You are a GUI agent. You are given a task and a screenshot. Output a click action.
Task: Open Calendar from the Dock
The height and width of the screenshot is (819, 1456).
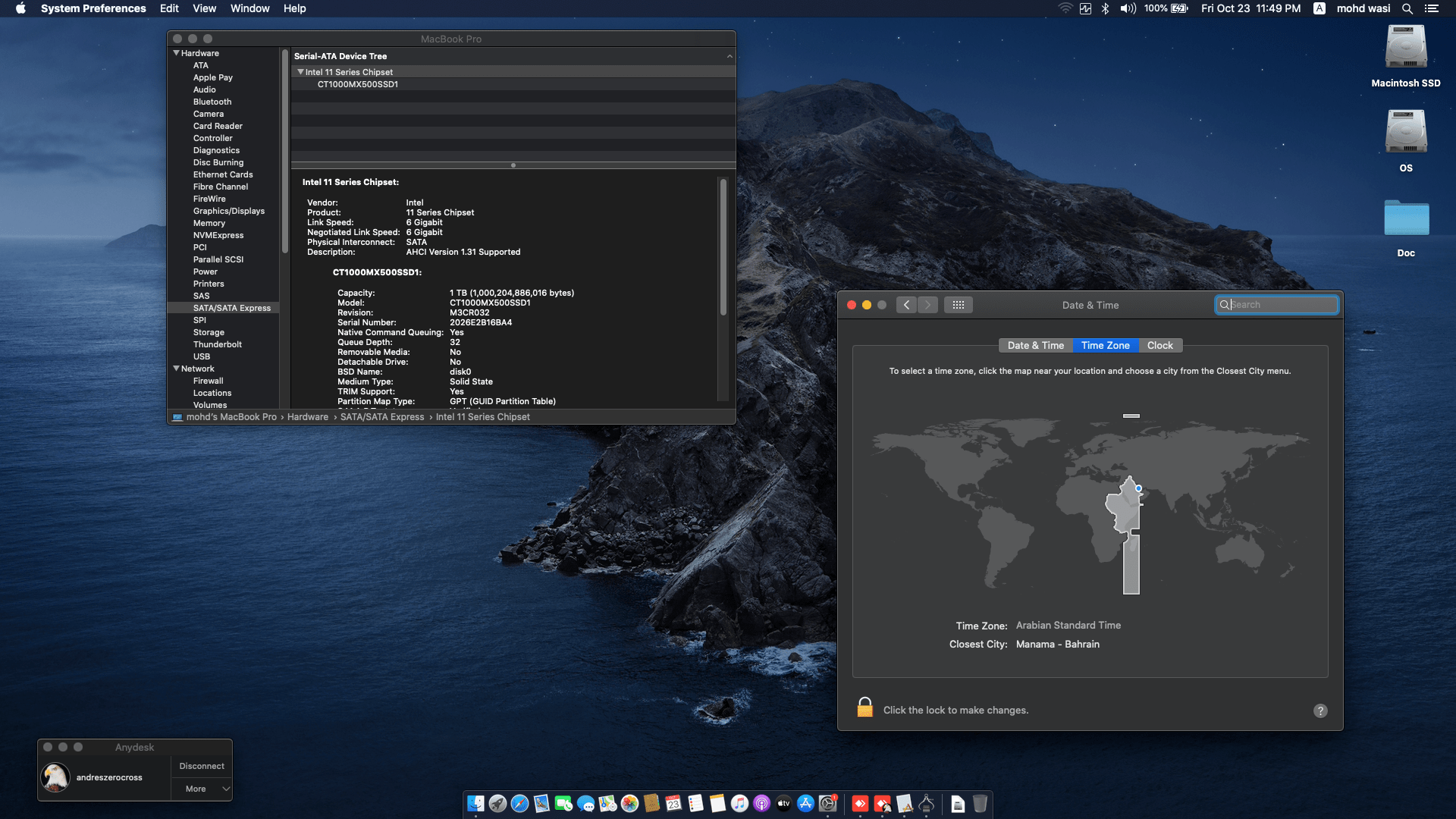point(673,804)
